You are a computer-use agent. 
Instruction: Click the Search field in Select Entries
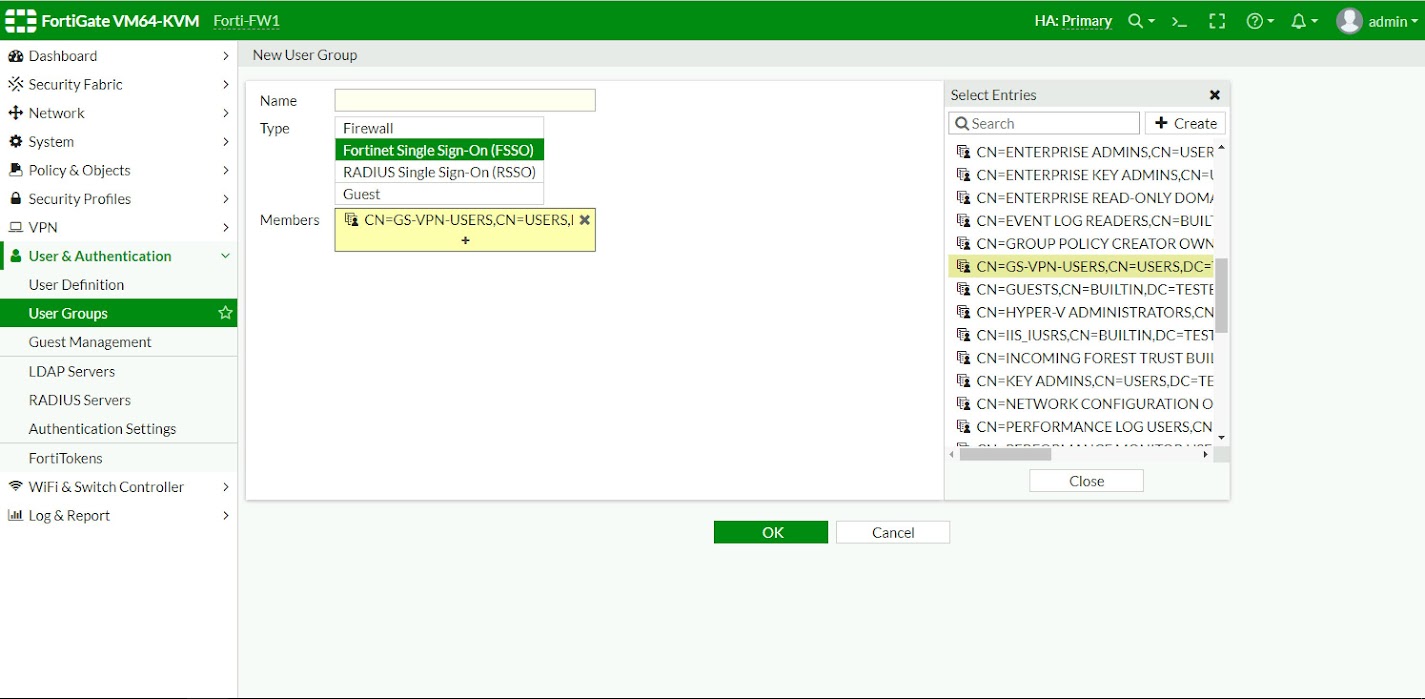1044,123
